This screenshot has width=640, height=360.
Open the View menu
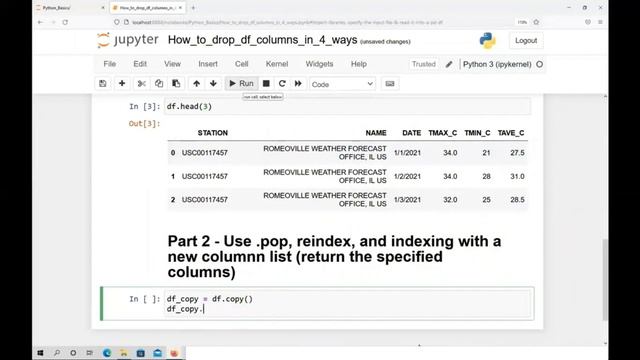172,64
